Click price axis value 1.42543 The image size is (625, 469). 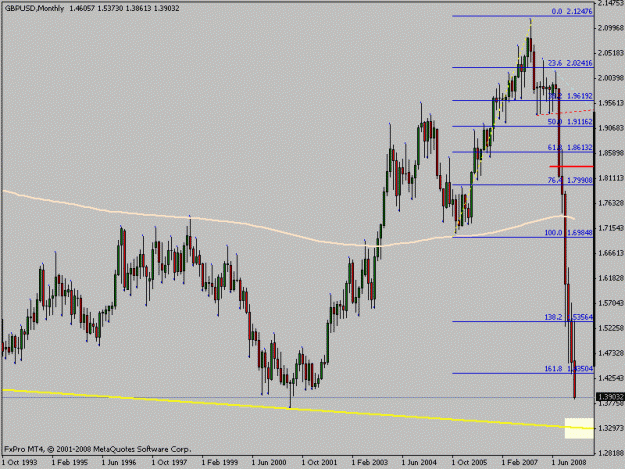click(x=610, y=378)
